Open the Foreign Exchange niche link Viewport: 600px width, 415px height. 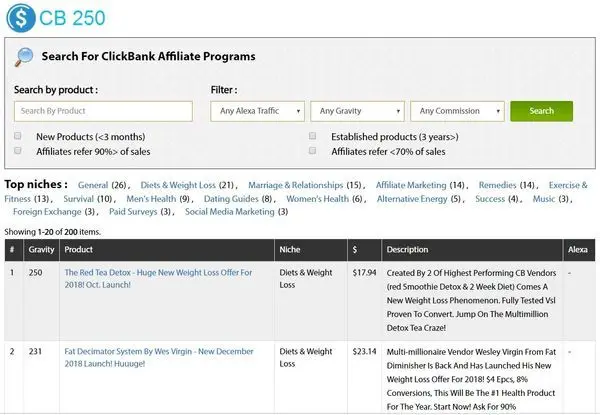click(x=47, y=212)
